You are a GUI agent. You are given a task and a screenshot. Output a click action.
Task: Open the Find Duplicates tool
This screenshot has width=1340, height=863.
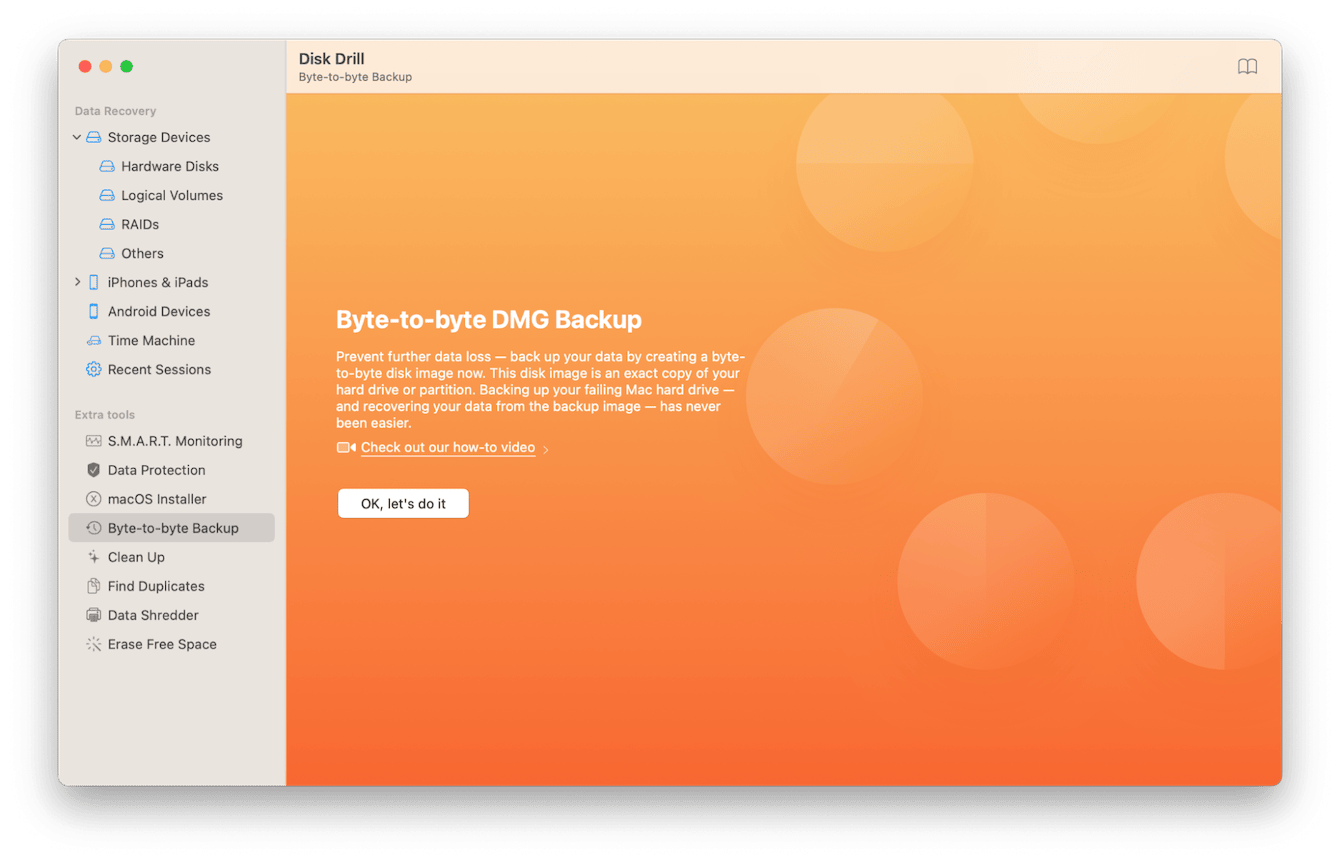(x=156, y=586)
